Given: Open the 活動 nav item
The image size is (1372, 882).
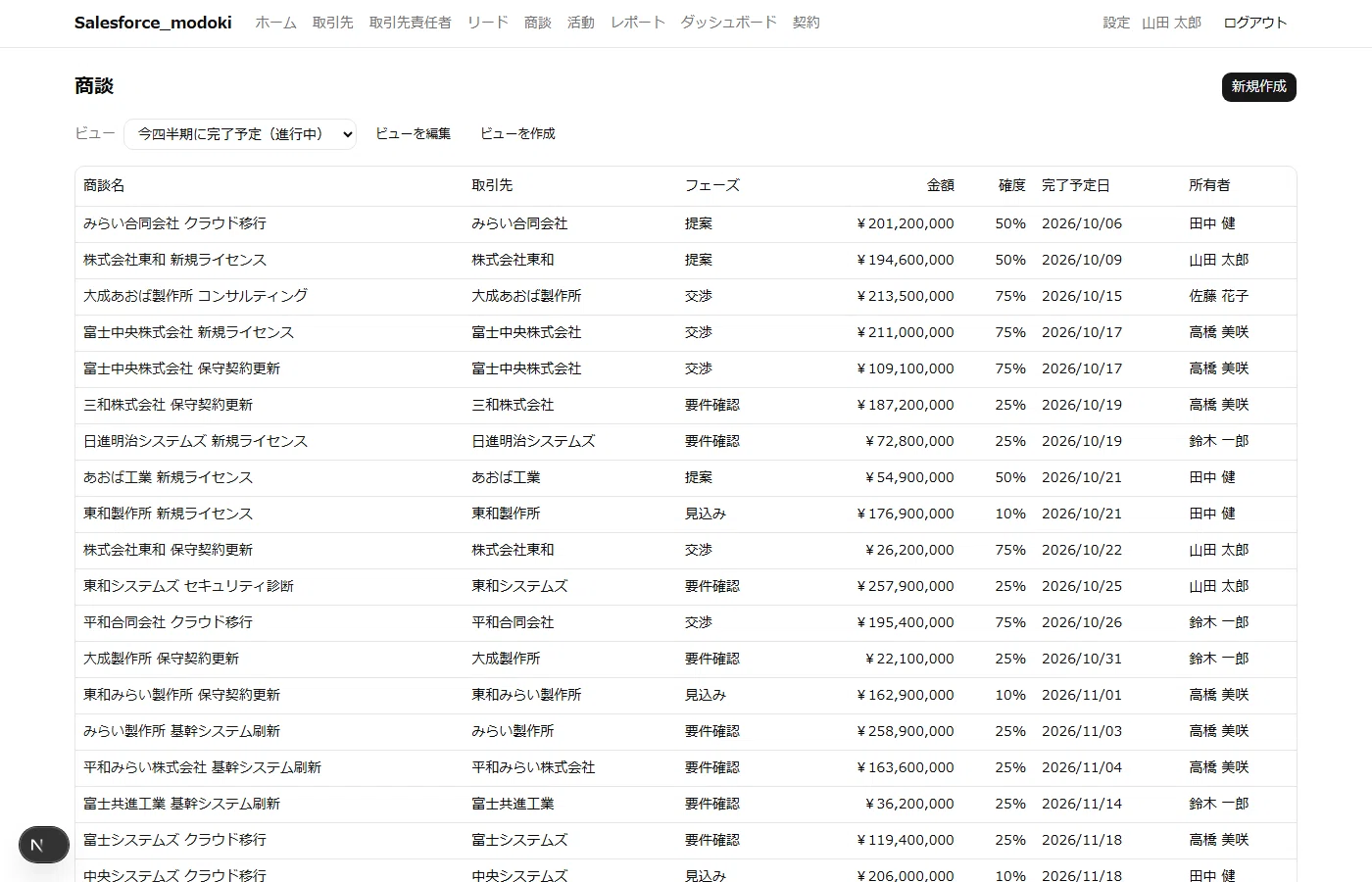Looking at the screenshot, I should click(580, 23).
